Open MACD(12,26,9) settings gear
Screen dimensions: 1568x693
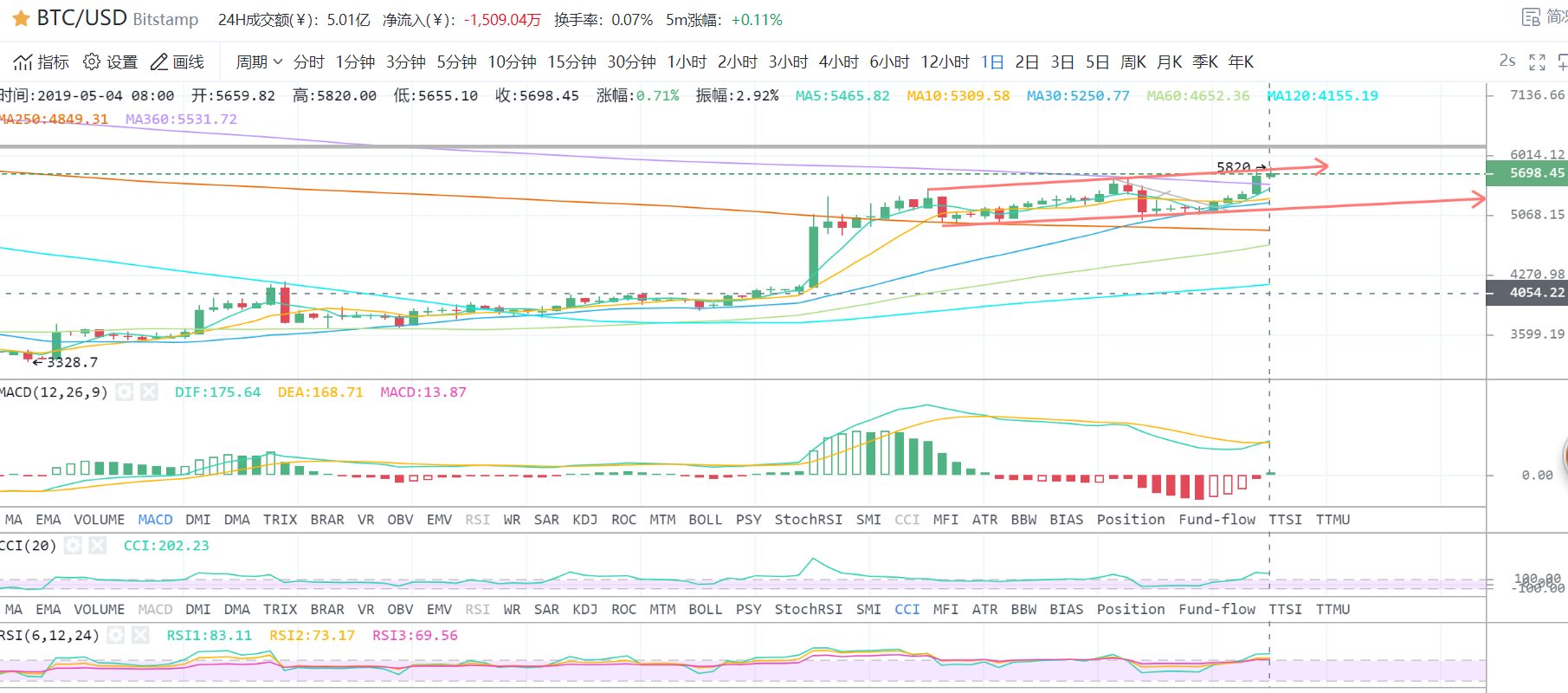[x=125, y=392]
